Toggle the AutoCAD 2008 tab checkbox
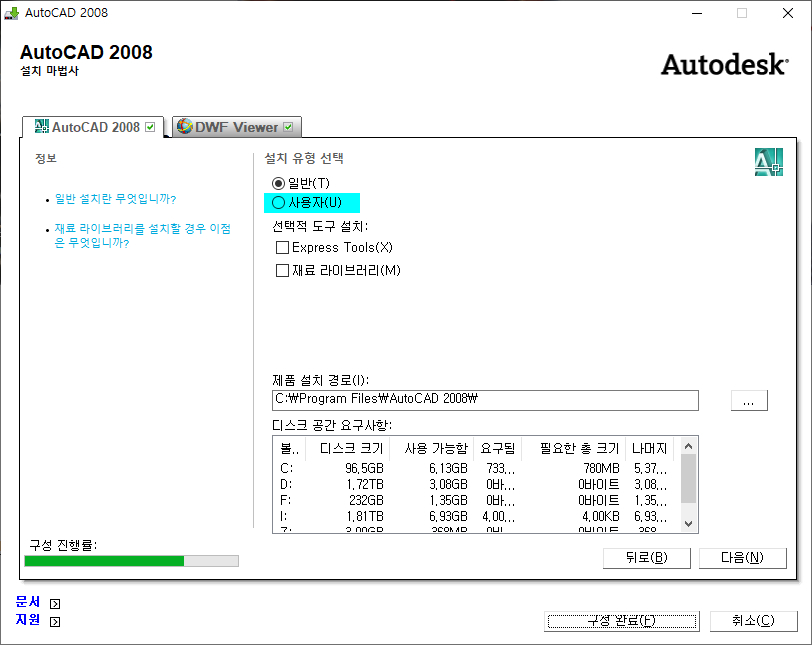 click(x=150, y=127)
